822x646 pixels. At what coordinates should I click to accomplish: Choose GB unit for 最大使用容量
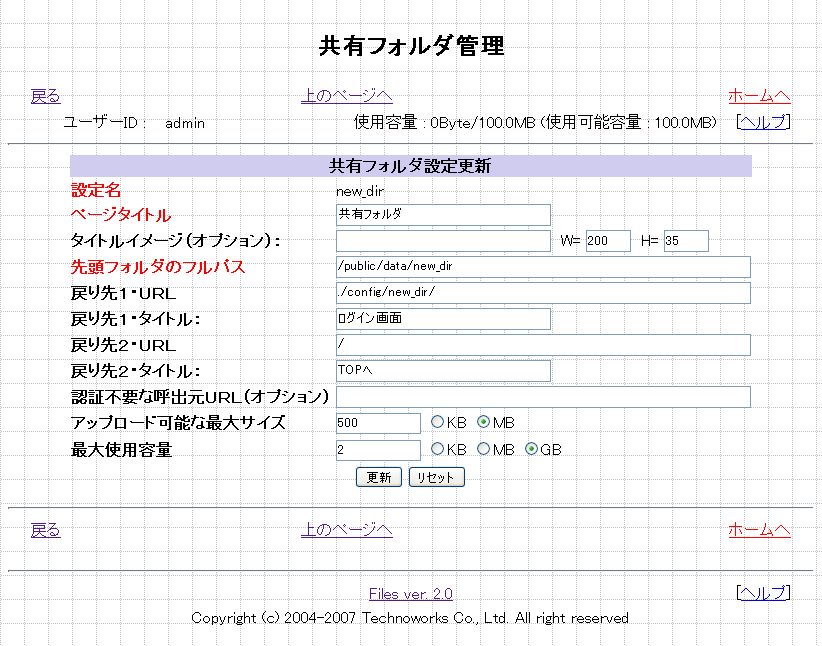pos(531,450)
